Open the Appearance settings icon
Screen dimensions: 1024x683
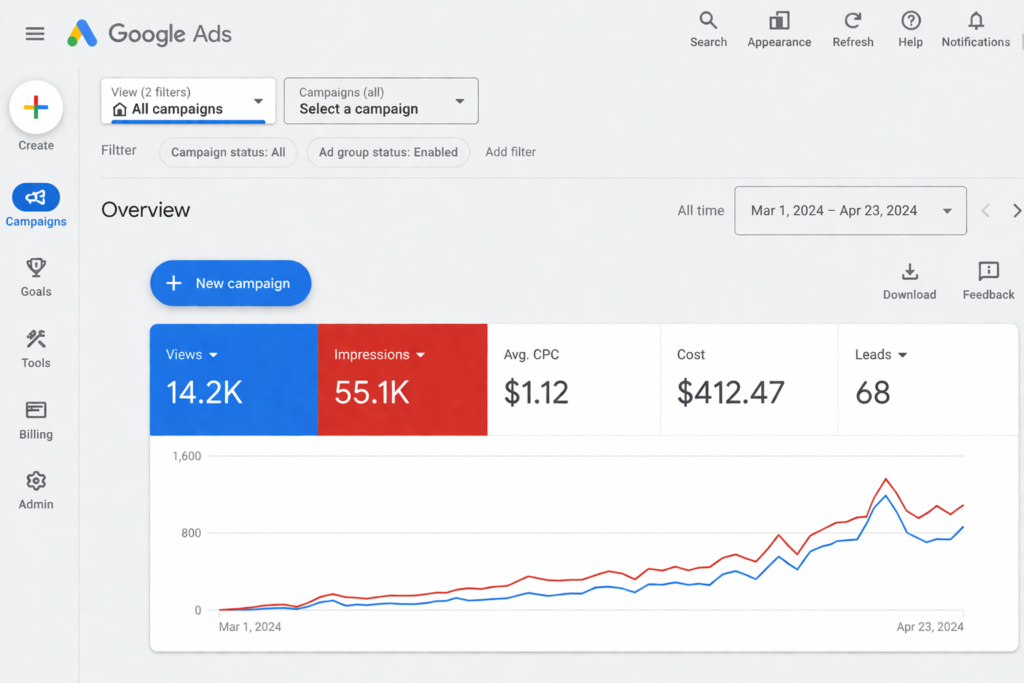(x=779, y=21)
